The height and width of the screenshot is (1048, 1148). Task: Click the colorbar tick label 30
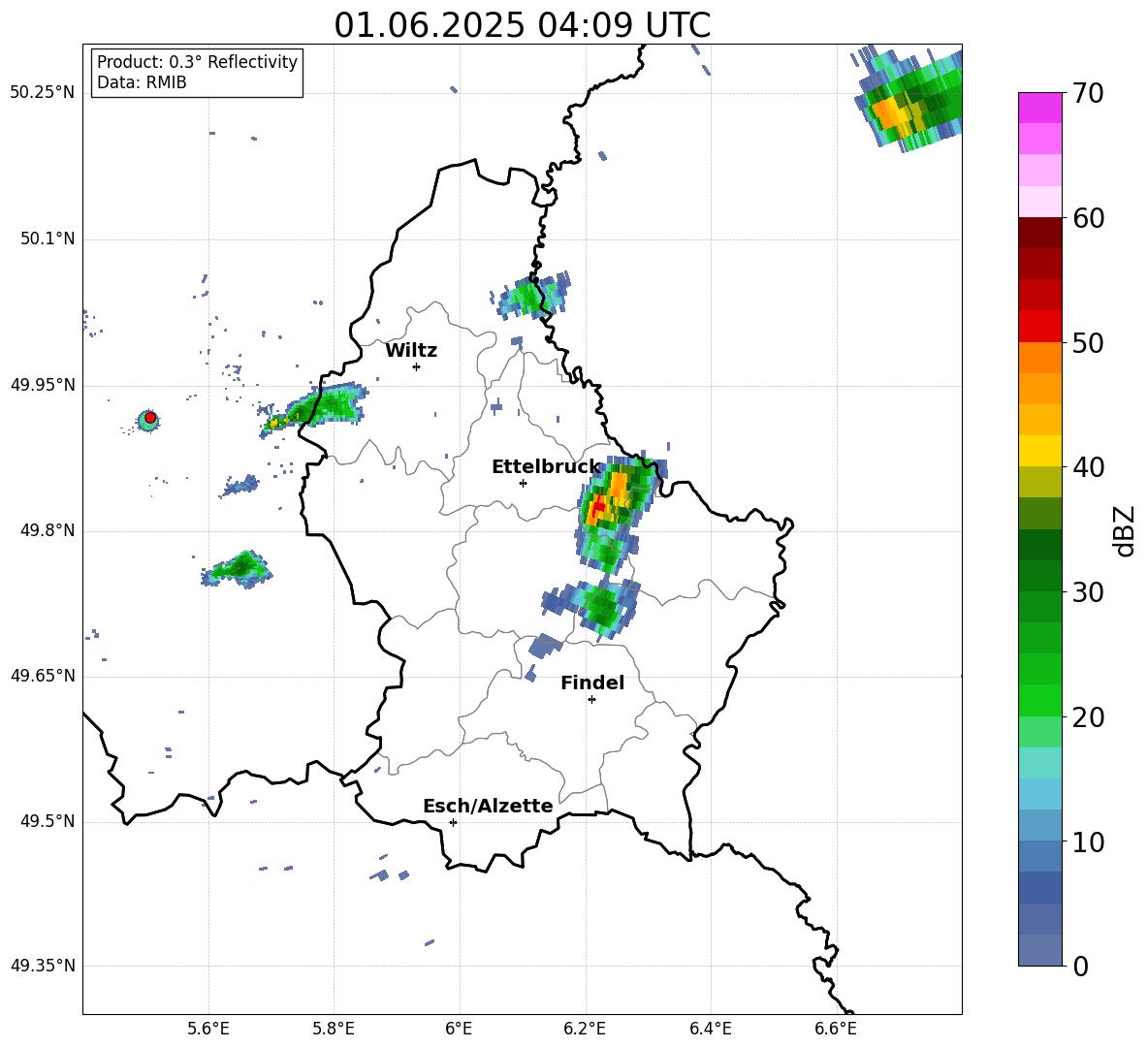pos(1088,592)
